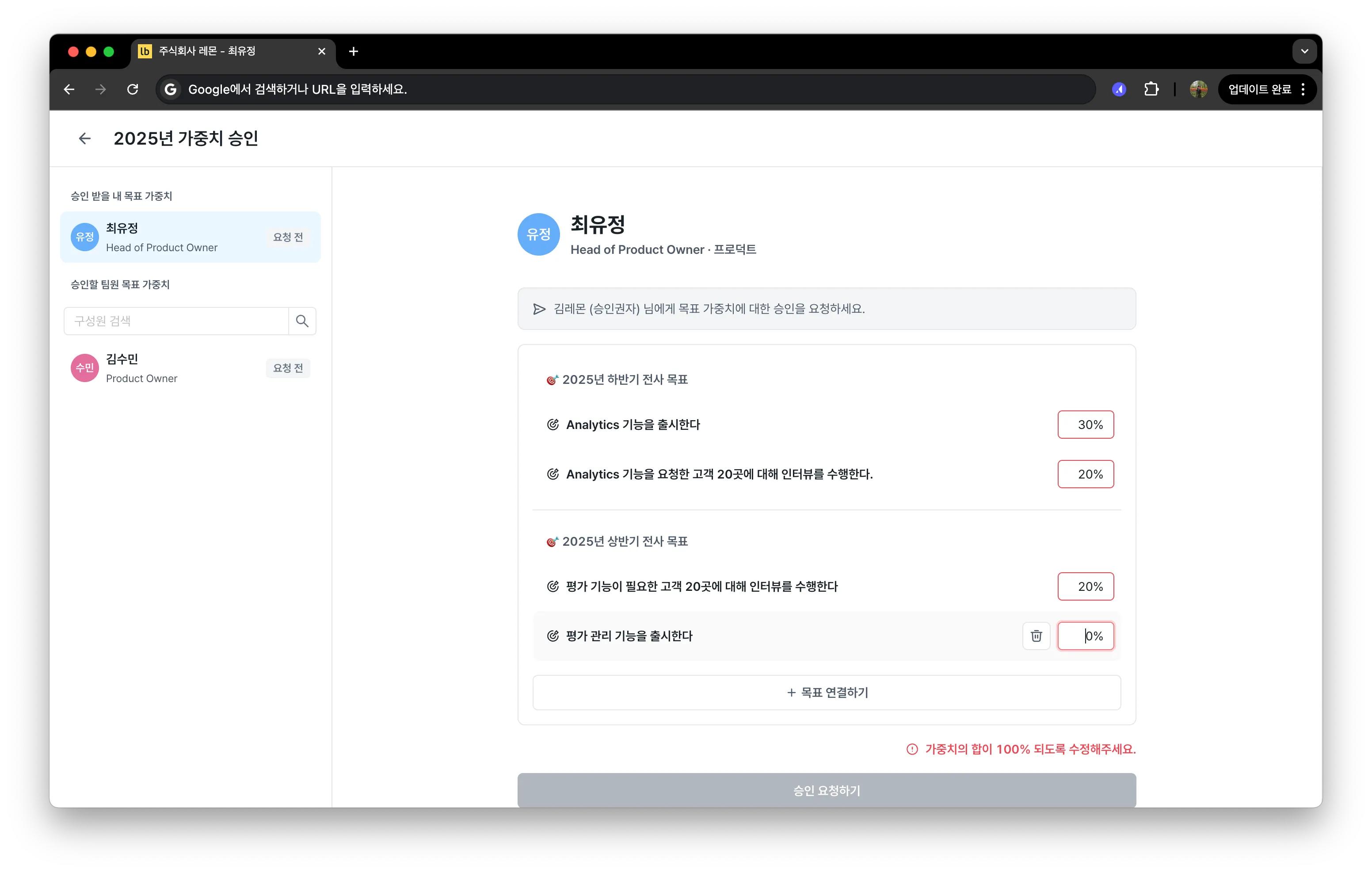Screen dimensions: 1372x873
Task: Click the 승인 받을 내 목표 가중치 heading
Action: [x=122, y=196]
